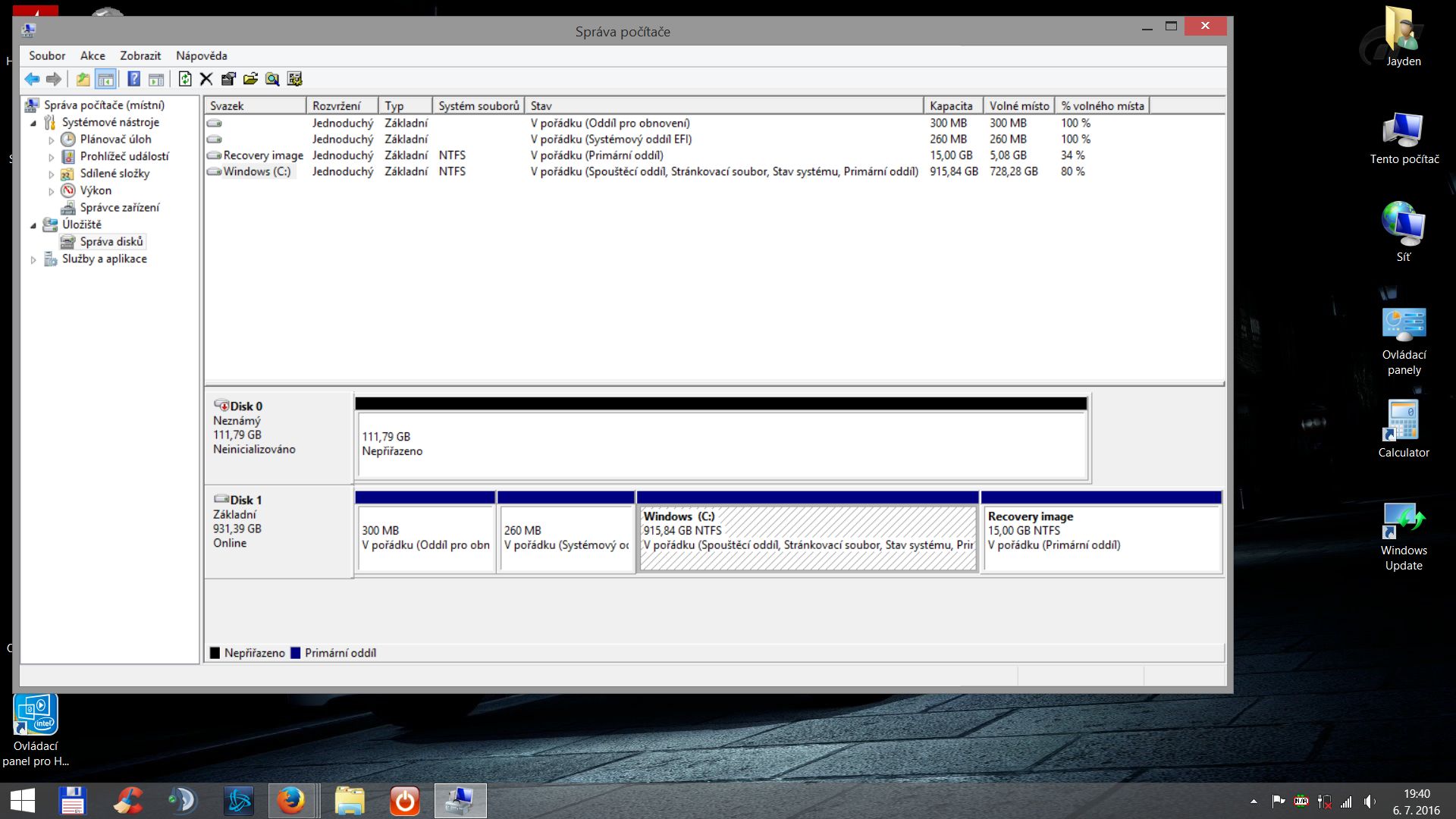Screen dimensions: 1456x819
Task: Select the Recovery image volume row
Action: pyautogui.click(x=262, y=155)
